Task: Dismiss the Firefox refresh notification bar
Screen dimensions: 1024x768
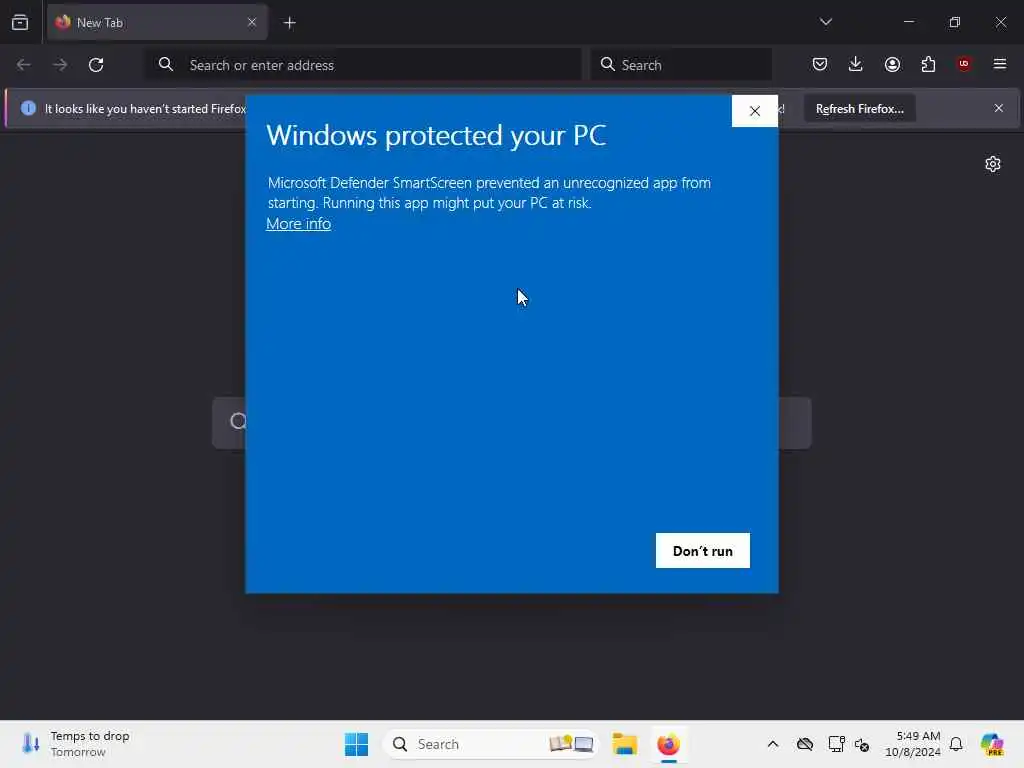Action: click(x=999, y=108)
